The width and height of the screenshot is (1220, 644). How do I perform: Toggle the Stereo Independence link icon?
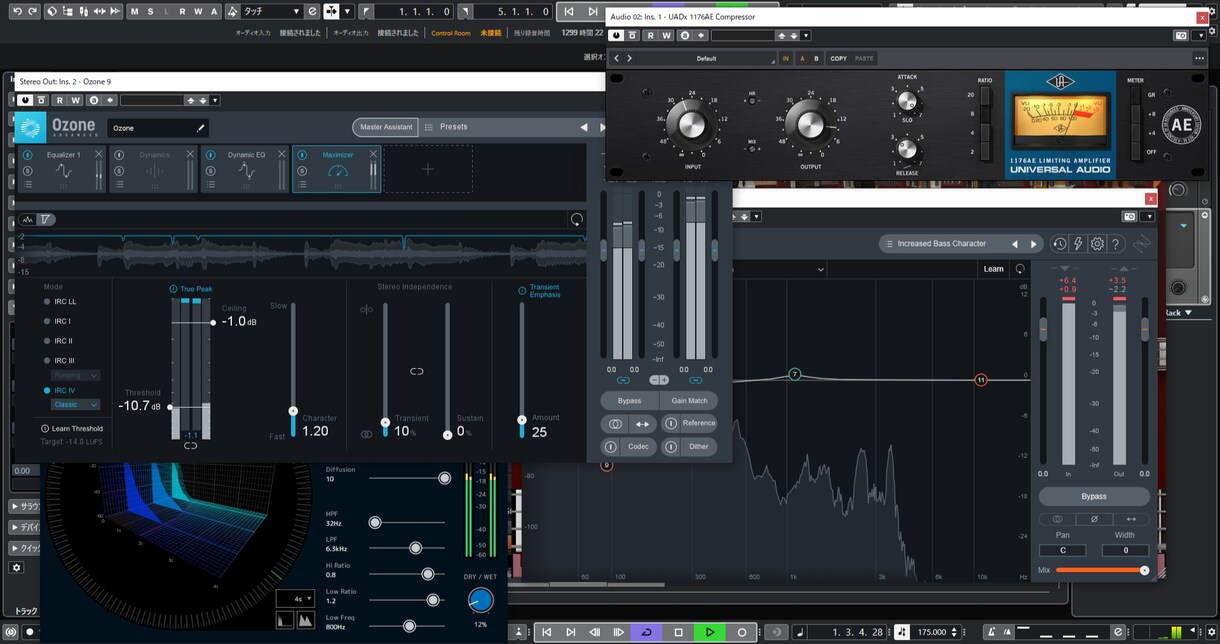[417, 371]
